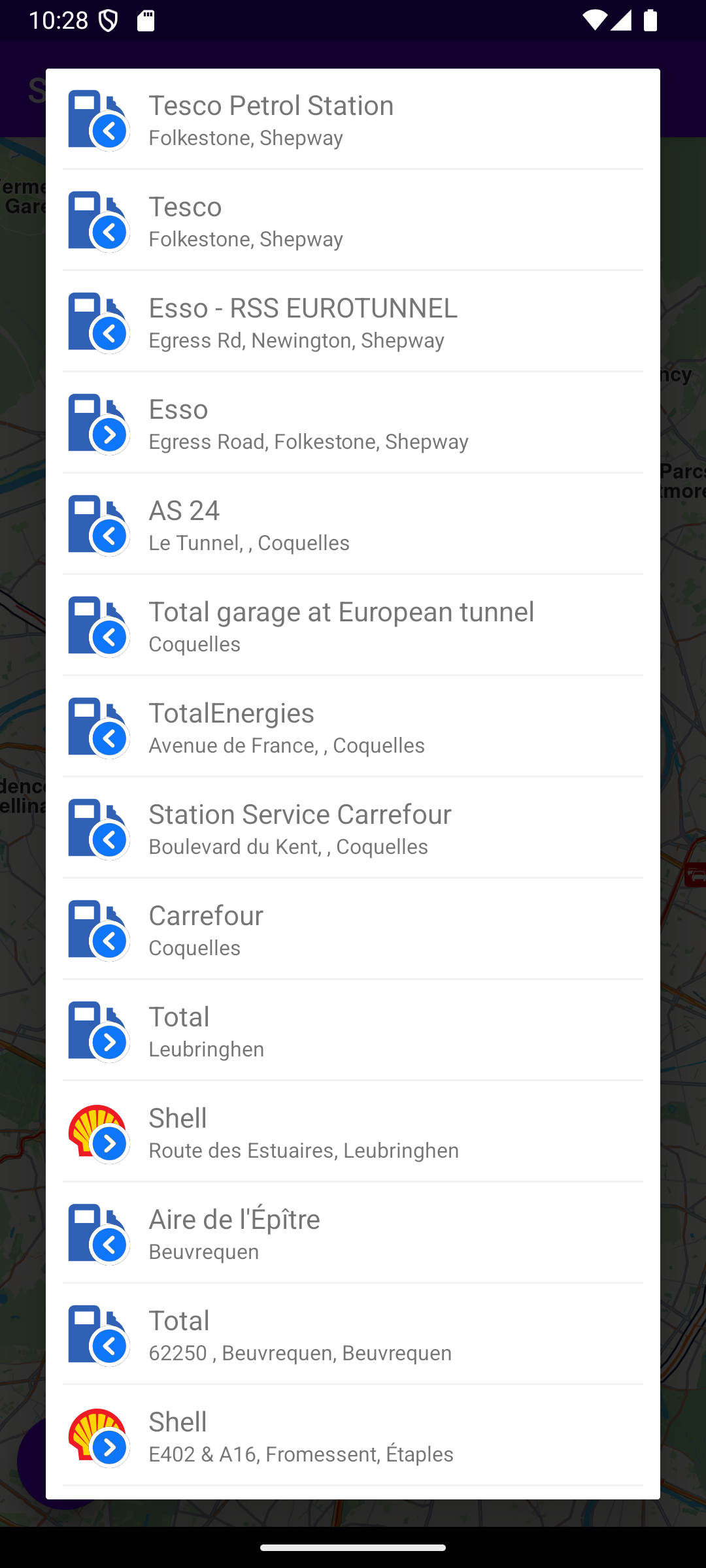Select Esso on Egress Road, Folkestone
The image size is (706, 1568).
[353, 423]
